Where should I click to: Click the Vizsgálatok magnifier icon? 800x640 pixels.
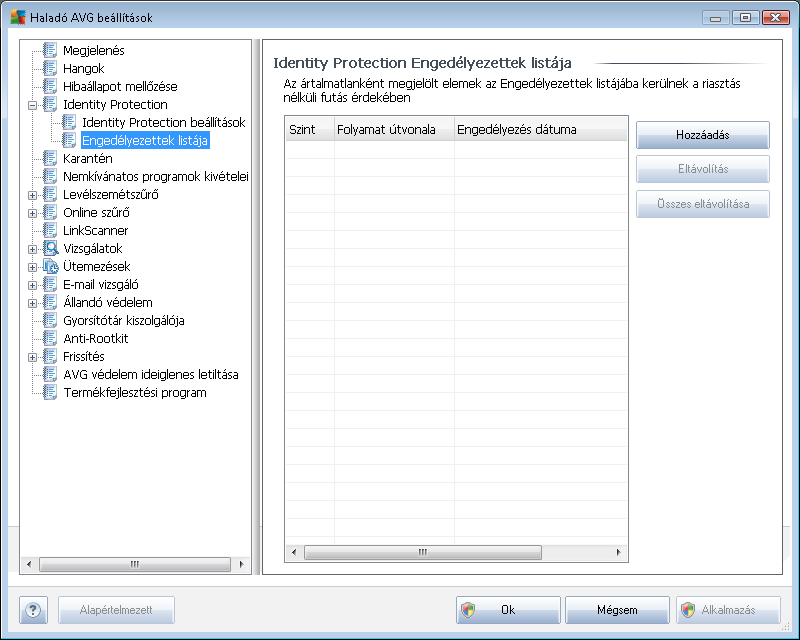click(x=50, y=248)
